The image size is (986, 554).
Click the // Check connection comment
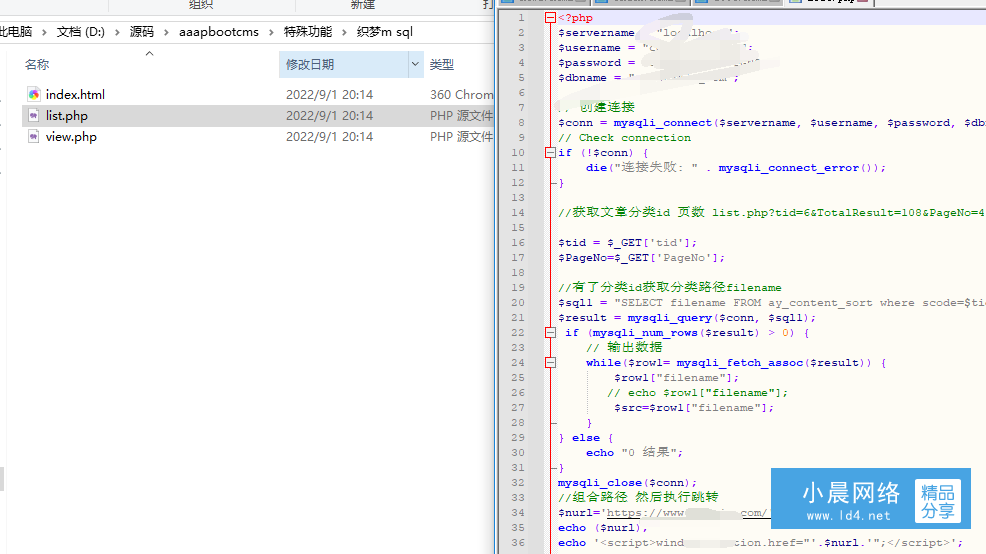(624, 138)
